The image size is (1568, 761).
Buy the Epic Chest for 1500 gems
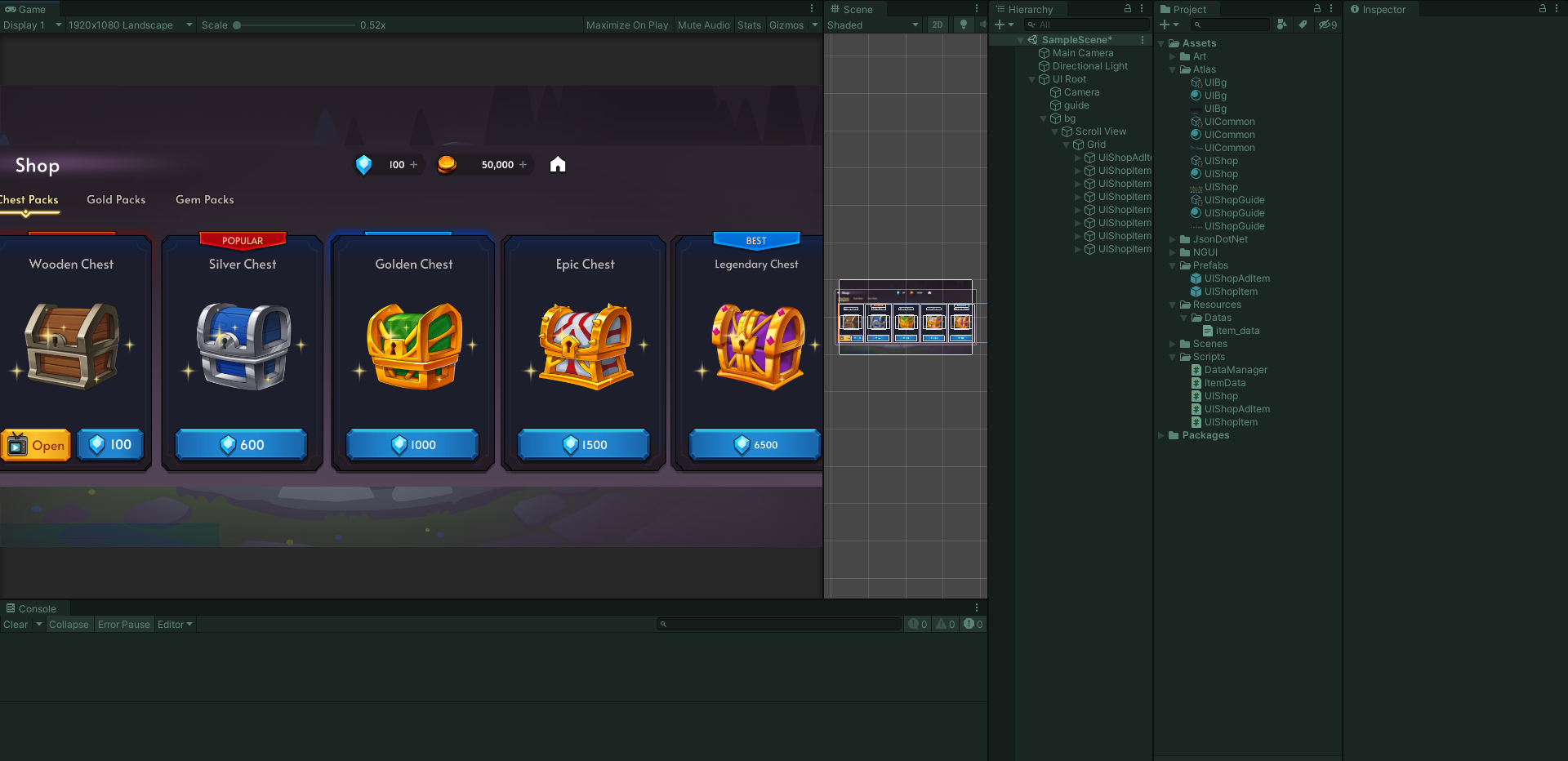(x=585, y=445)
